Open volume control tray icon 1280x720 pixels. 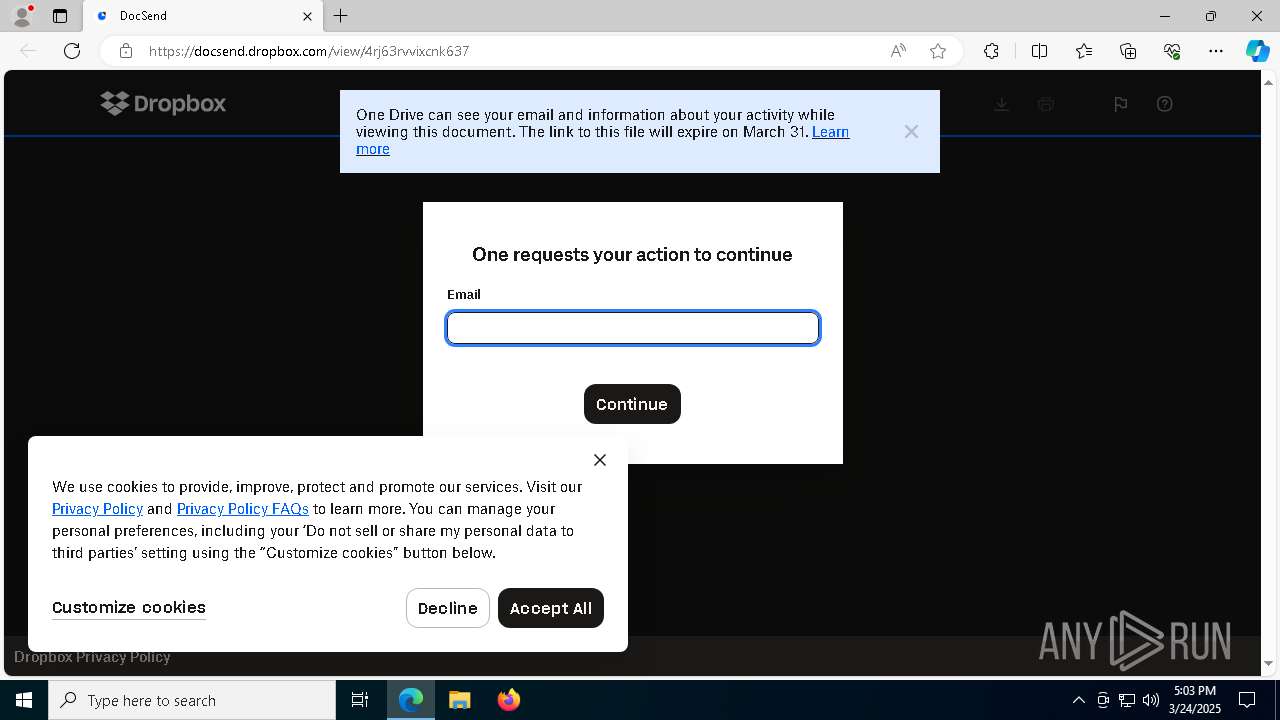click(x=1151, y=700)
